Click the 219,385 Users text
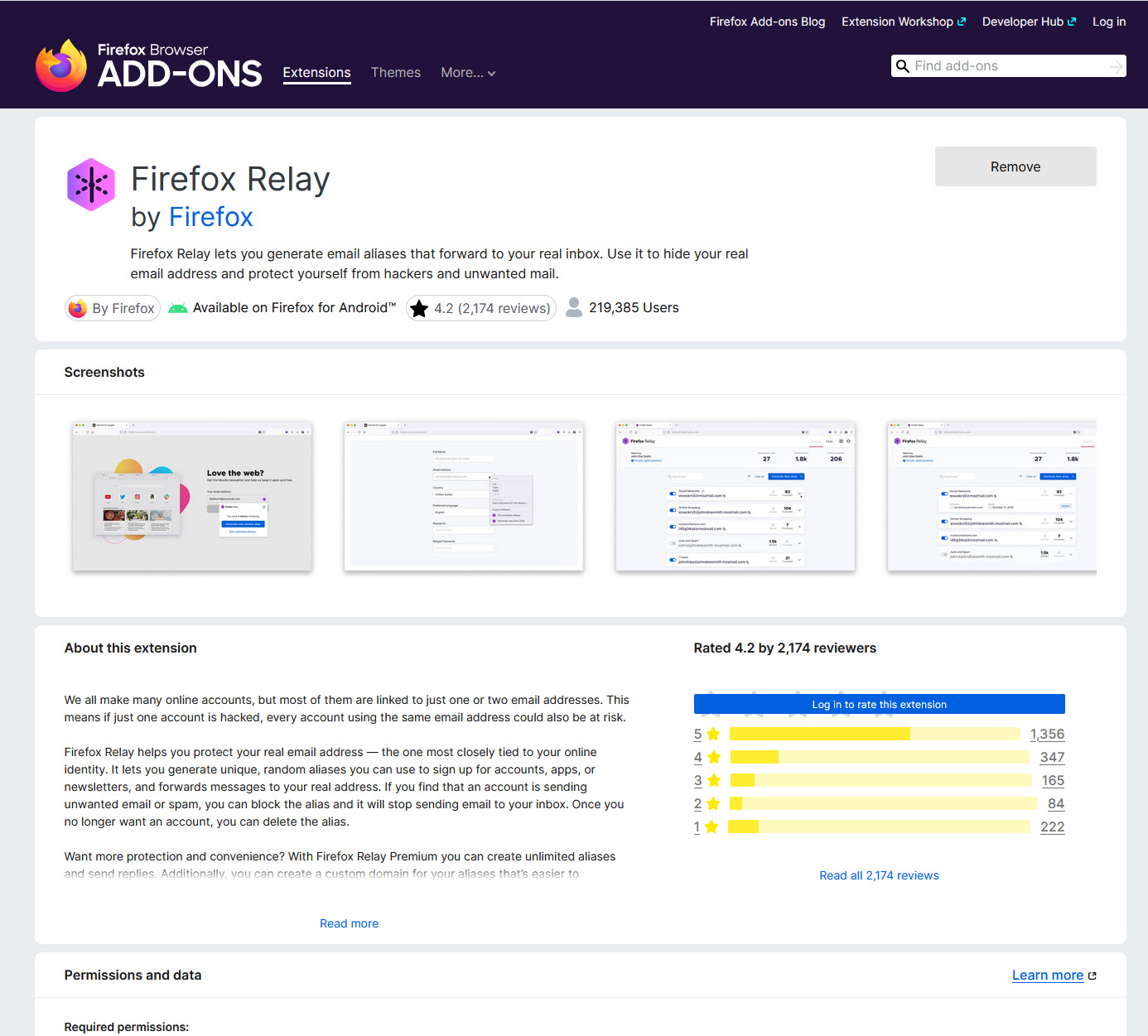The image size is (1148, 1036). [x=634, y=308]
